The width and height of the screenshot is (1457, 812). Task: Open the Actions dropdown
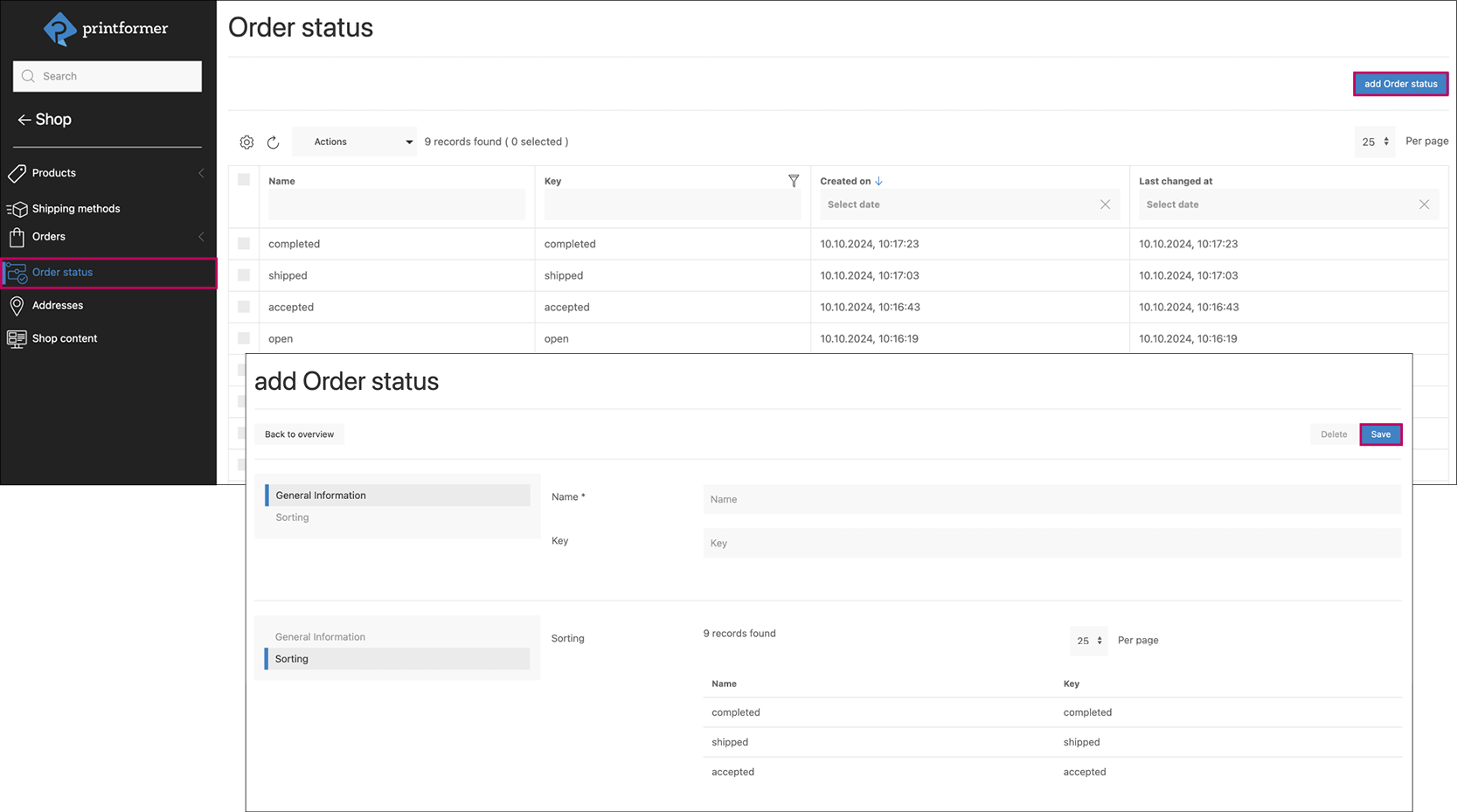click(354, 142)
